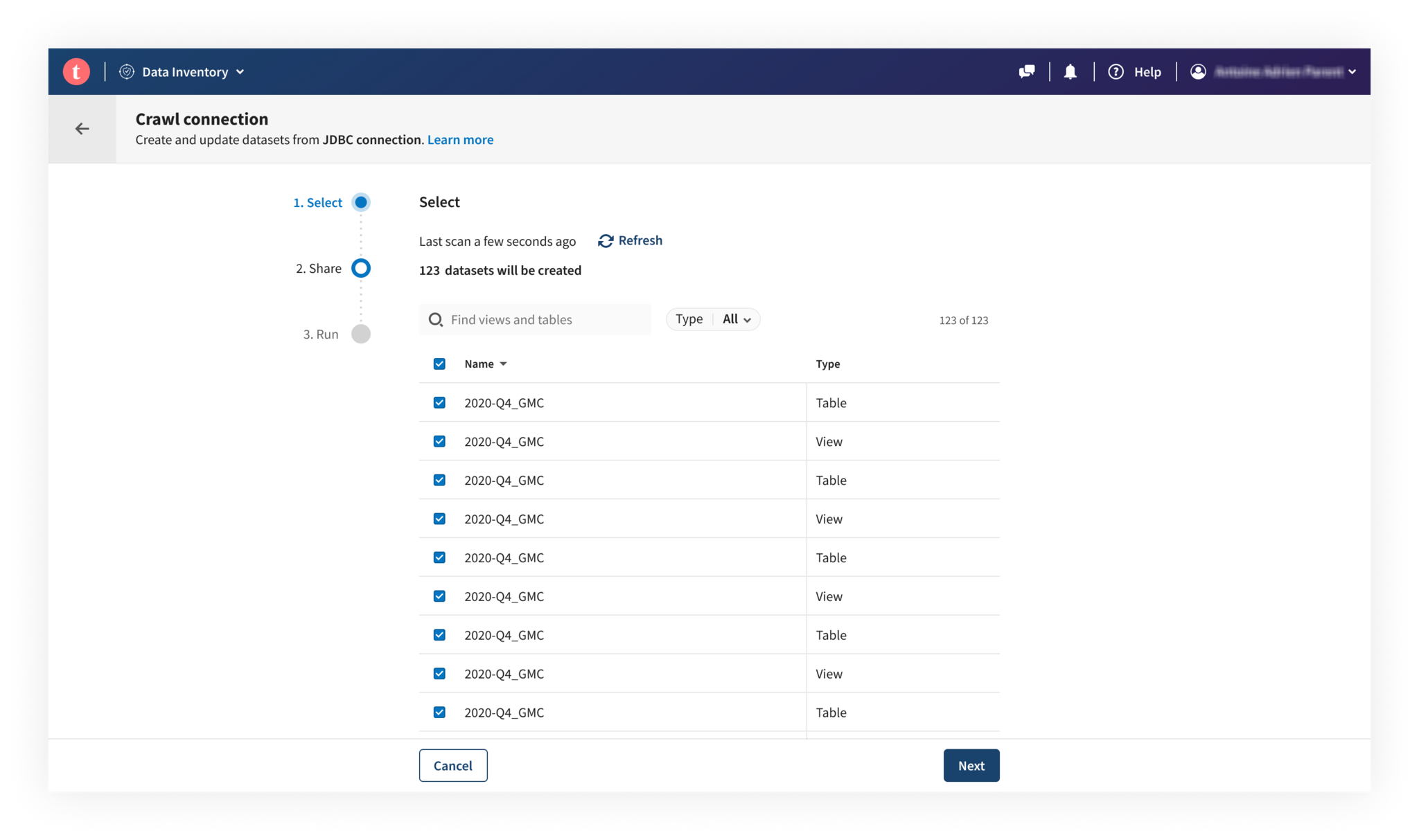This screenshot has width=1419, height=840.
Task: Open the chat messages icon
Action: tap(1027, 72)
